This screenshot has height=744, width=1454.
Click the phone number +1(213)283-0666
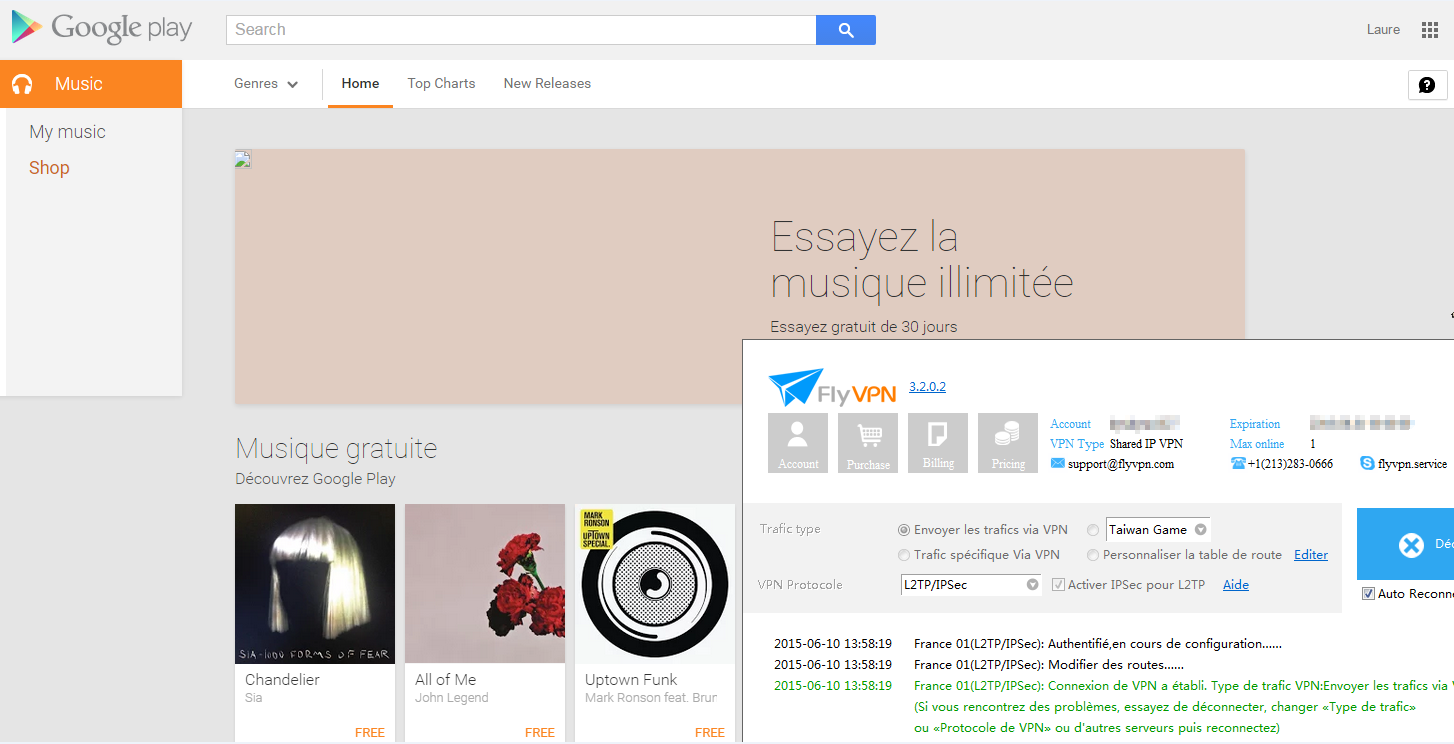point(1290,464)
